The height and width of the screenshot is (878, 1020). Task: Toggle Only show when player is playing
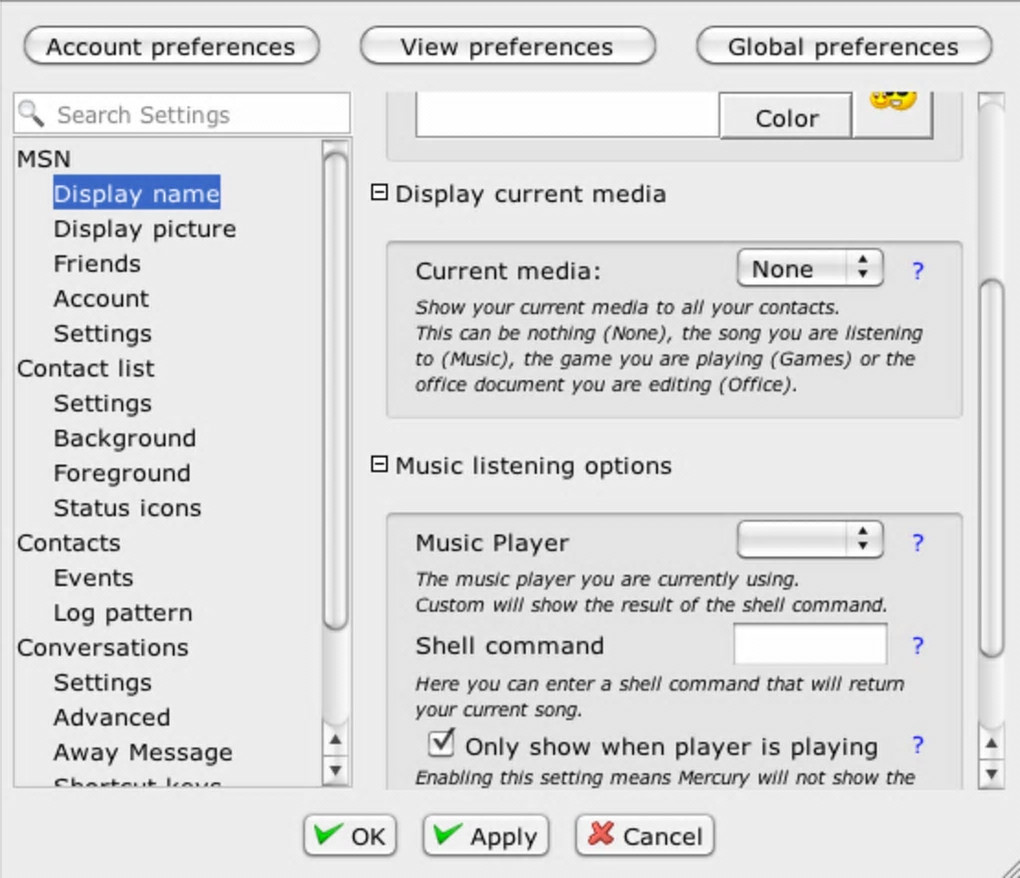(441, 744)
